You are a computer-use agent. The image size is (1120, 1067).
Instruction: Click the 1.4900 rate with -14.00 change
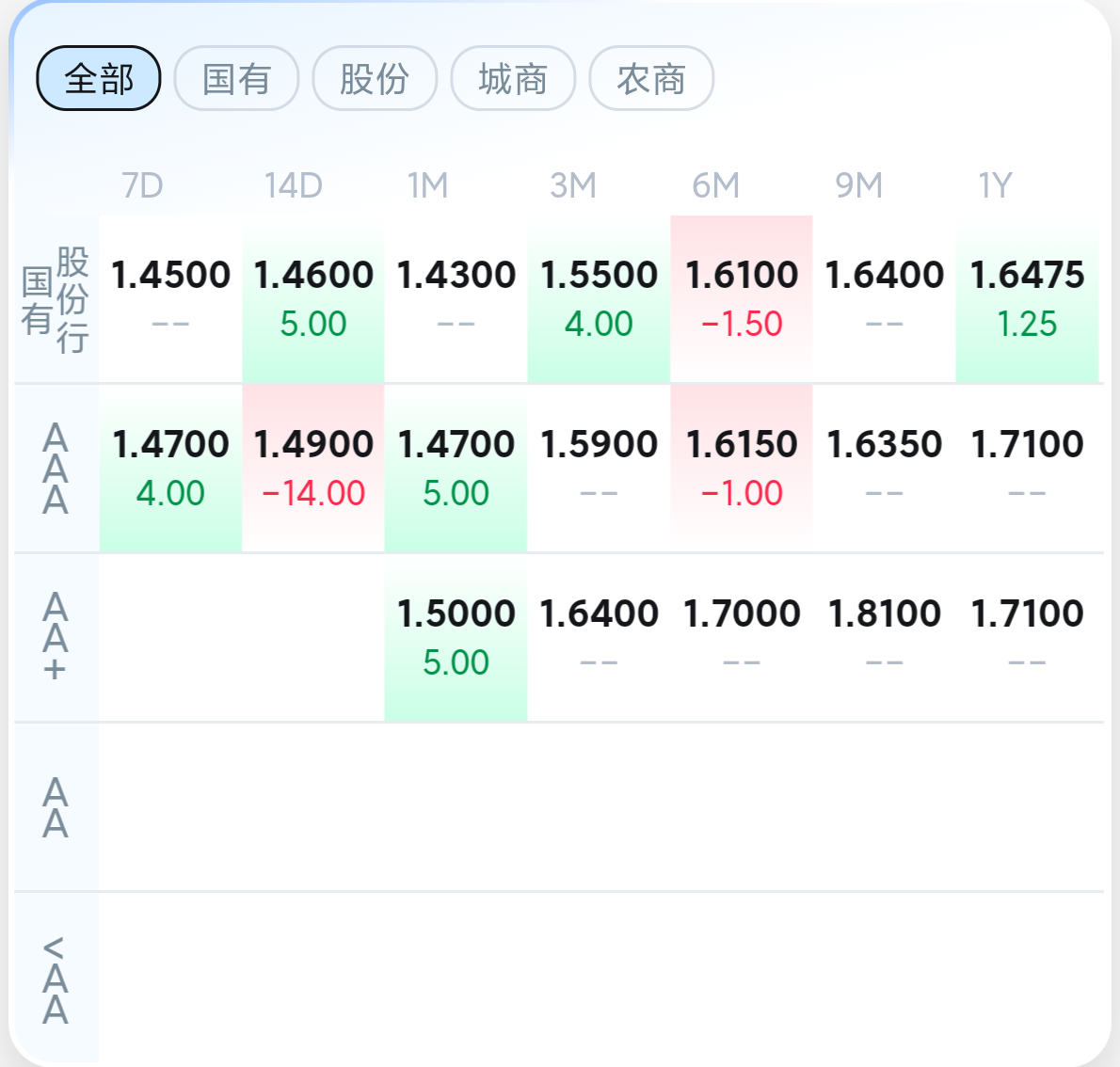313,468
